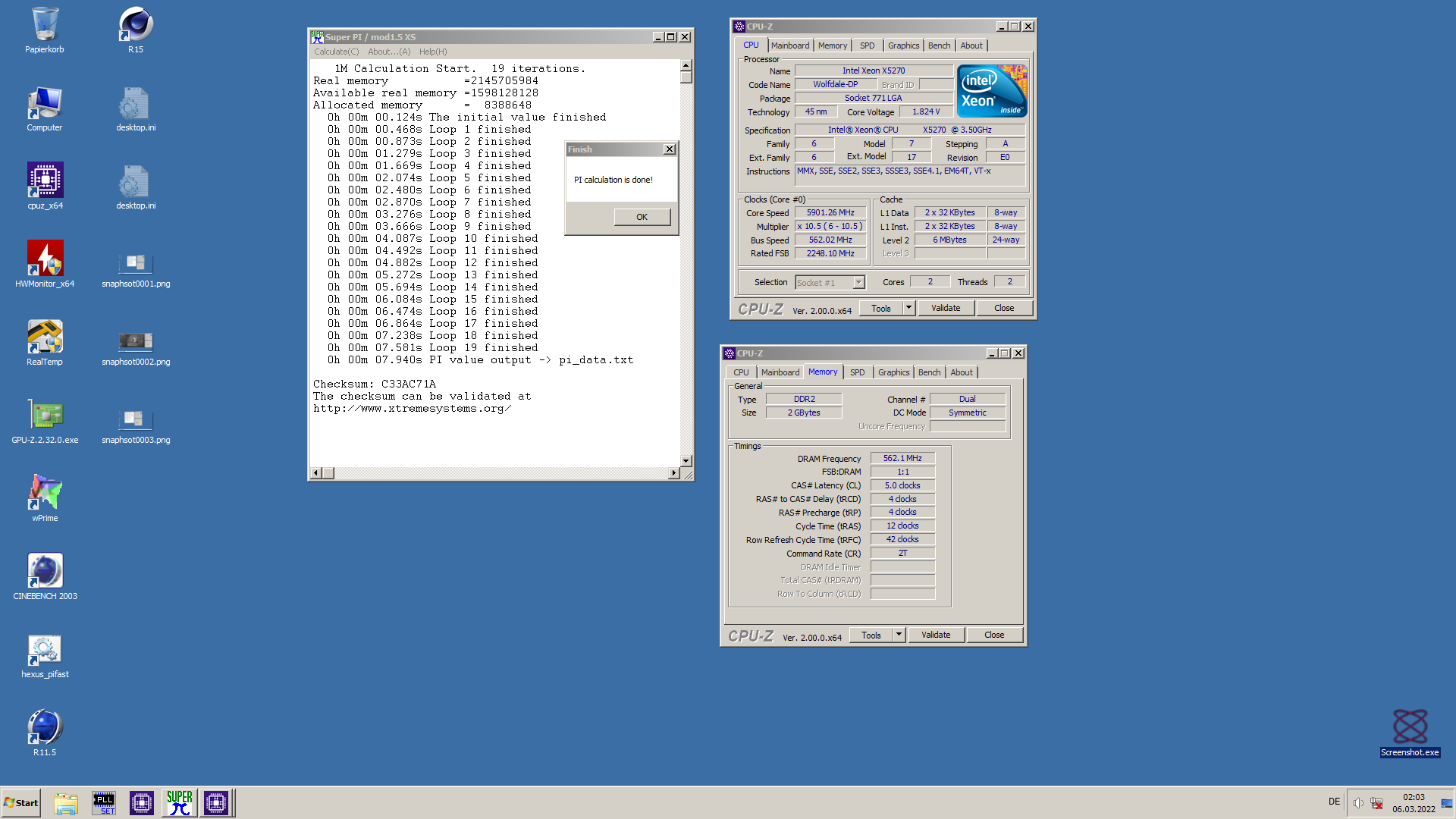
Task: Click the DE language indicator in taskbar
Action: [1334, 802]
